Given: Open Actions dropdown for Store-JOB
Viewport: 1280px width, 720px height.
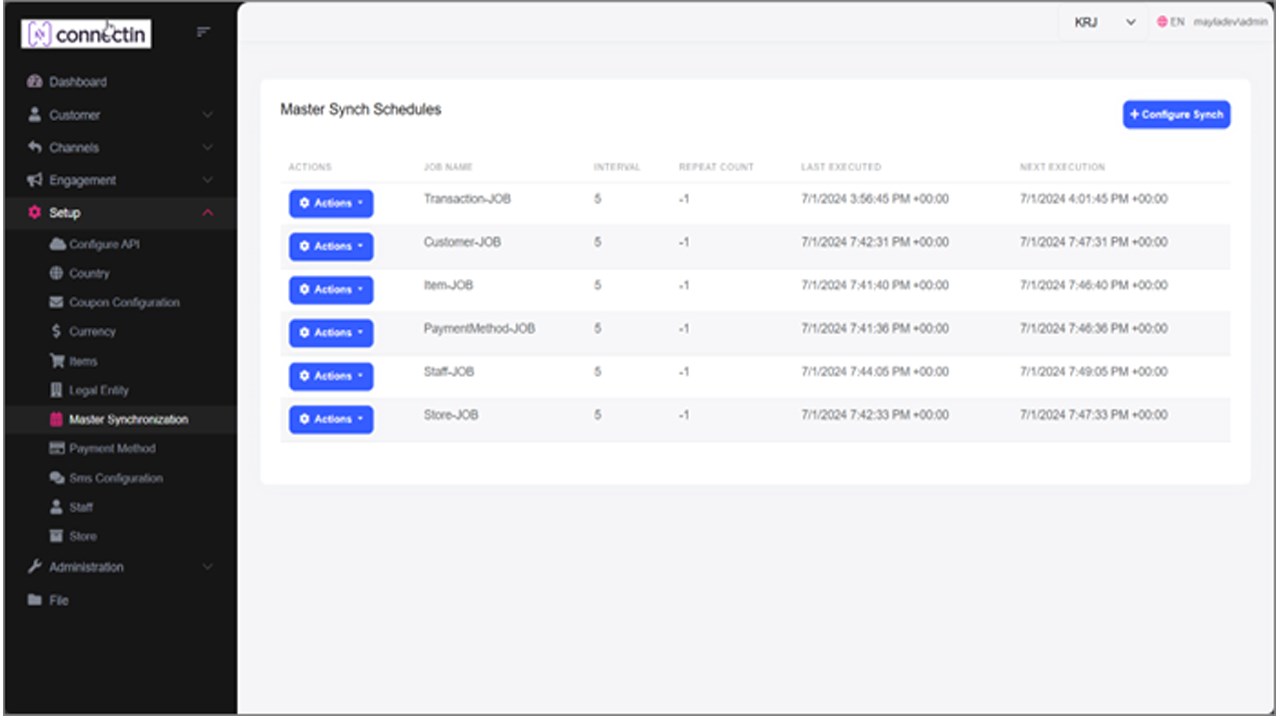Looking at the screenshot, I should [x=331, y=419].
